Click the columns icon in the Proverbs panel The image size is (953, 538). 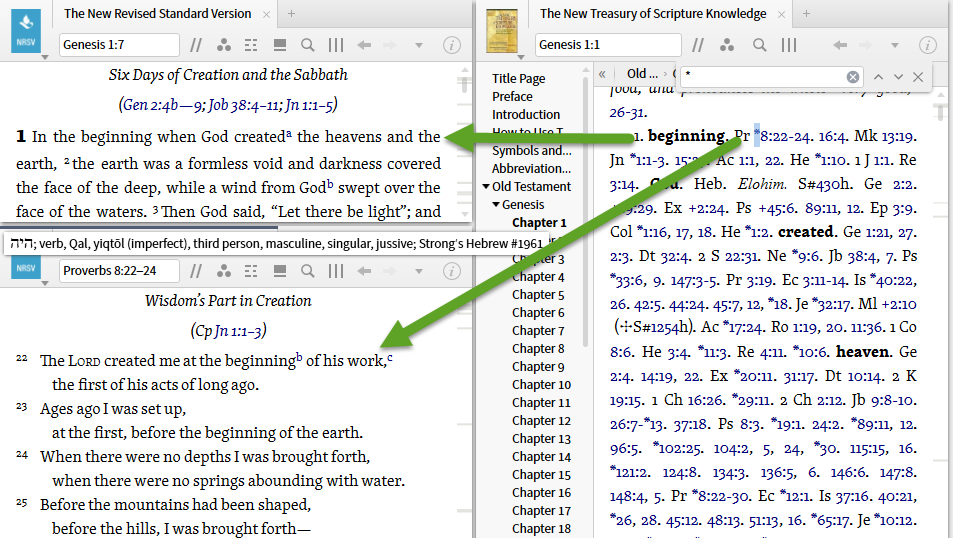coord(336,270)
